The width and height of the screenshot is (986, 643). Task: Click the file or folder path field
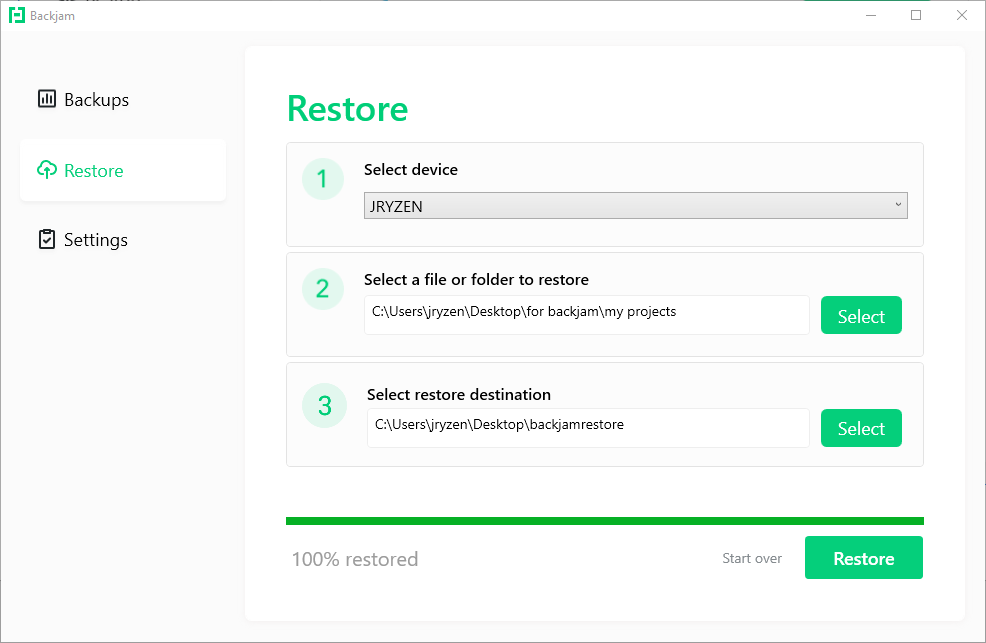tap(586, 315)
